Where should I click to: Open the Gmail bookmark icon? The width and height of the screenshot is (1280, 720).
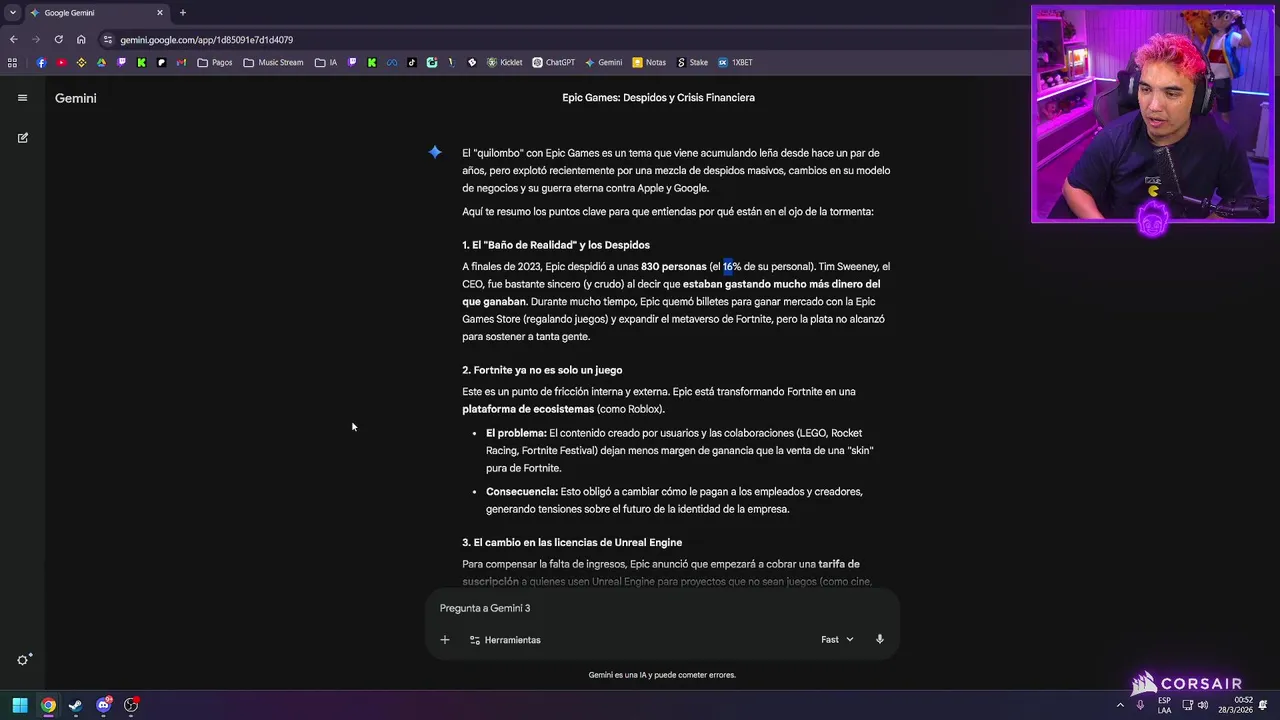pyautogui.click(x=181, y=62)
